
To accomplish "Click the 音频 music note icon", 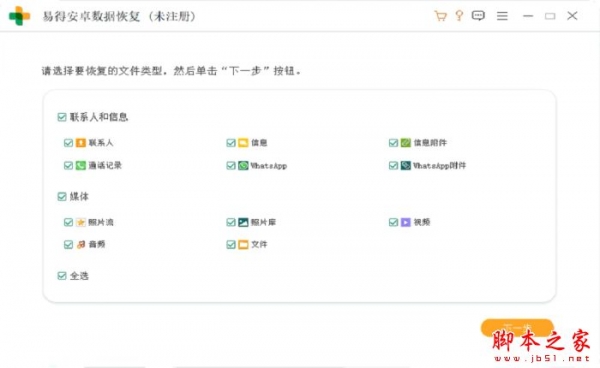I will (x=80, y=244).
